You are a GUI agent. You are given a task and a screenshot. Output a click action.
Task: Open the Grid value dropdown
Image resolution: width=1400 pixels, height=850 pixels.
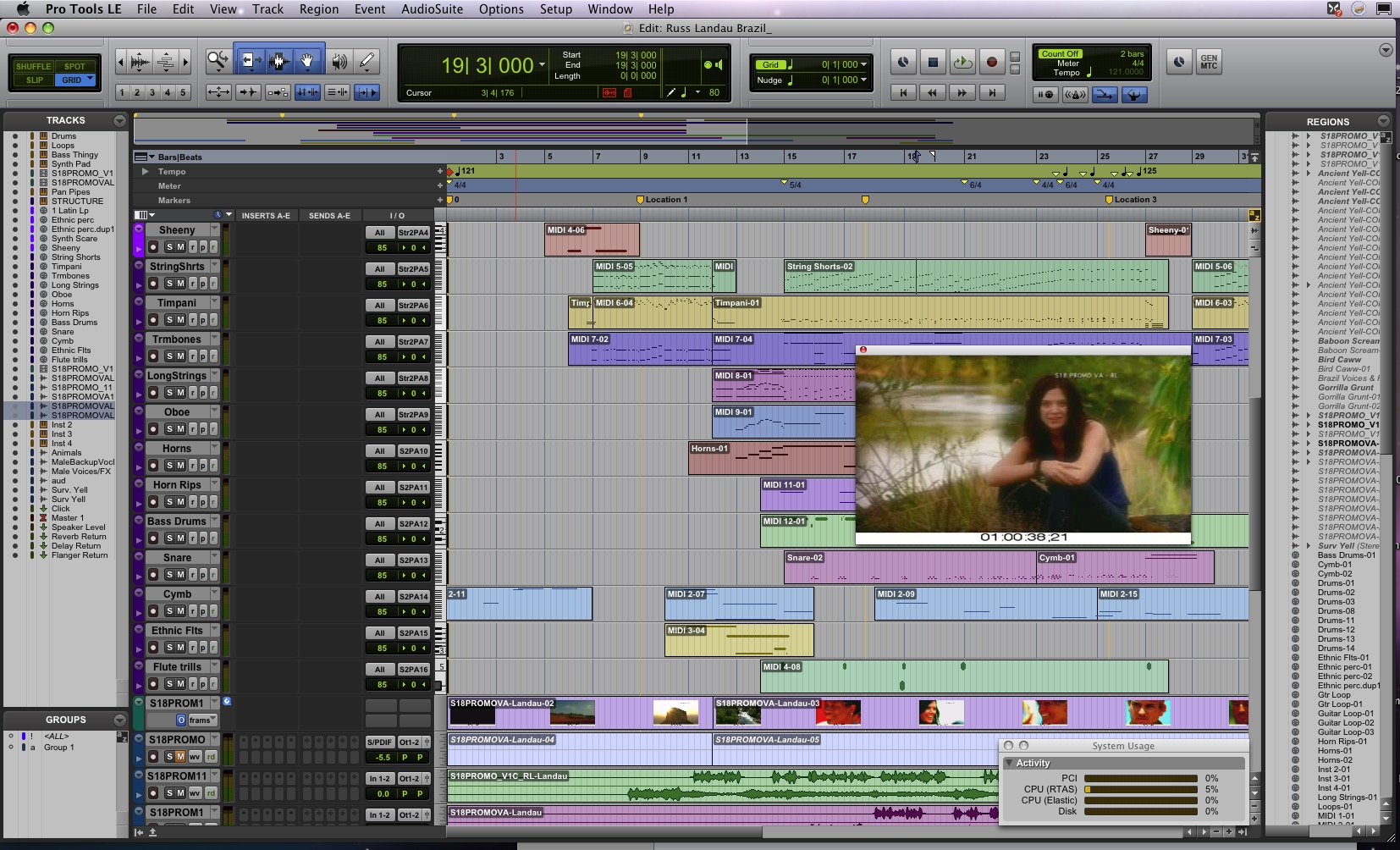coord(863,65)
